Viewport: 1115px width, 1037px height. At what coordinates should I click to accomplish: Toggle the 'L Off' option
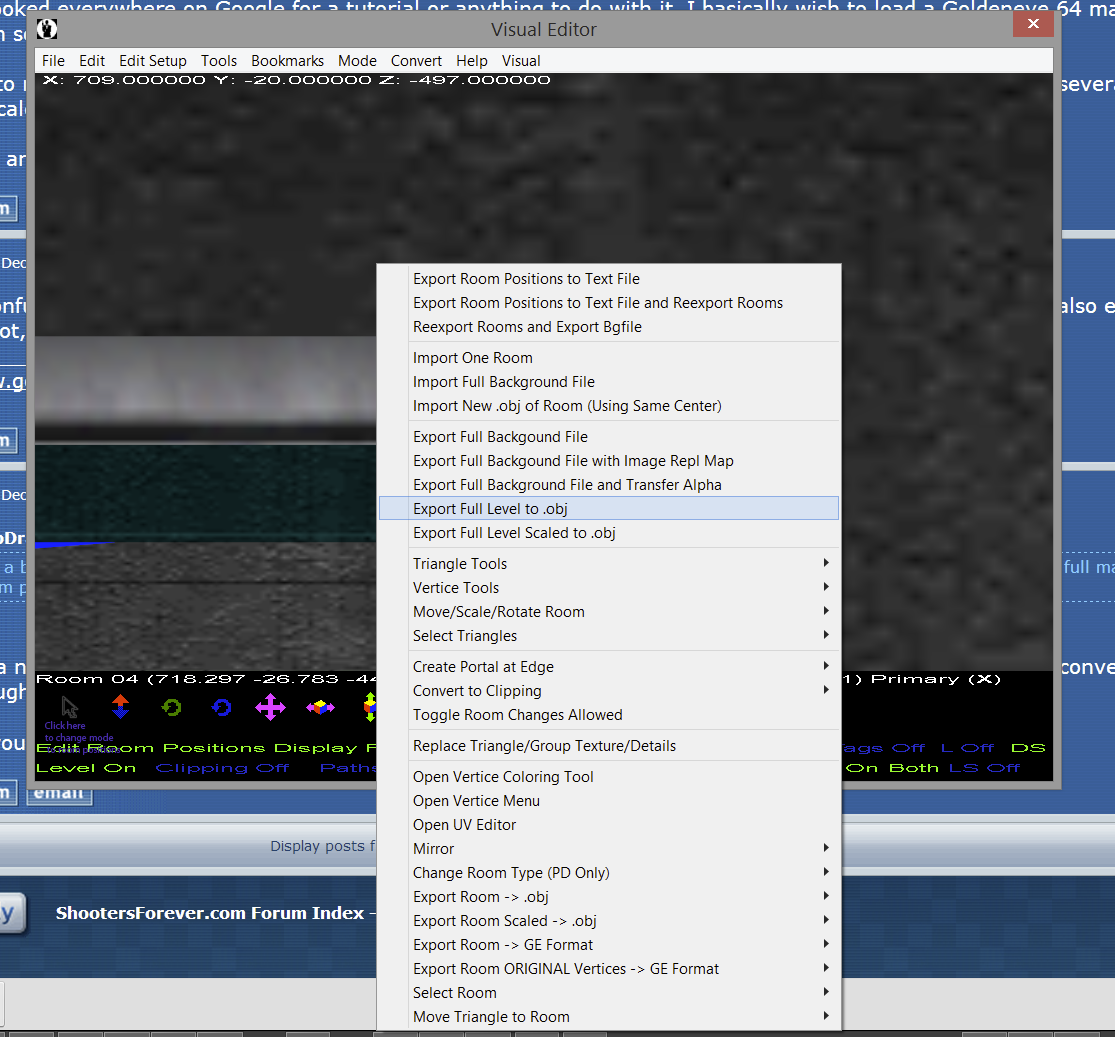pos(967,748)
